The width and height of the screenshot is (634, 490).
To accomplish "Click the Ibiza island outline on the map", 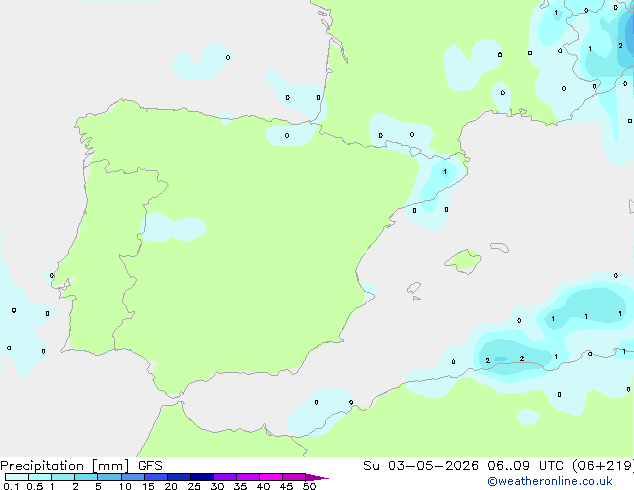I will click(x=414, y=288).
